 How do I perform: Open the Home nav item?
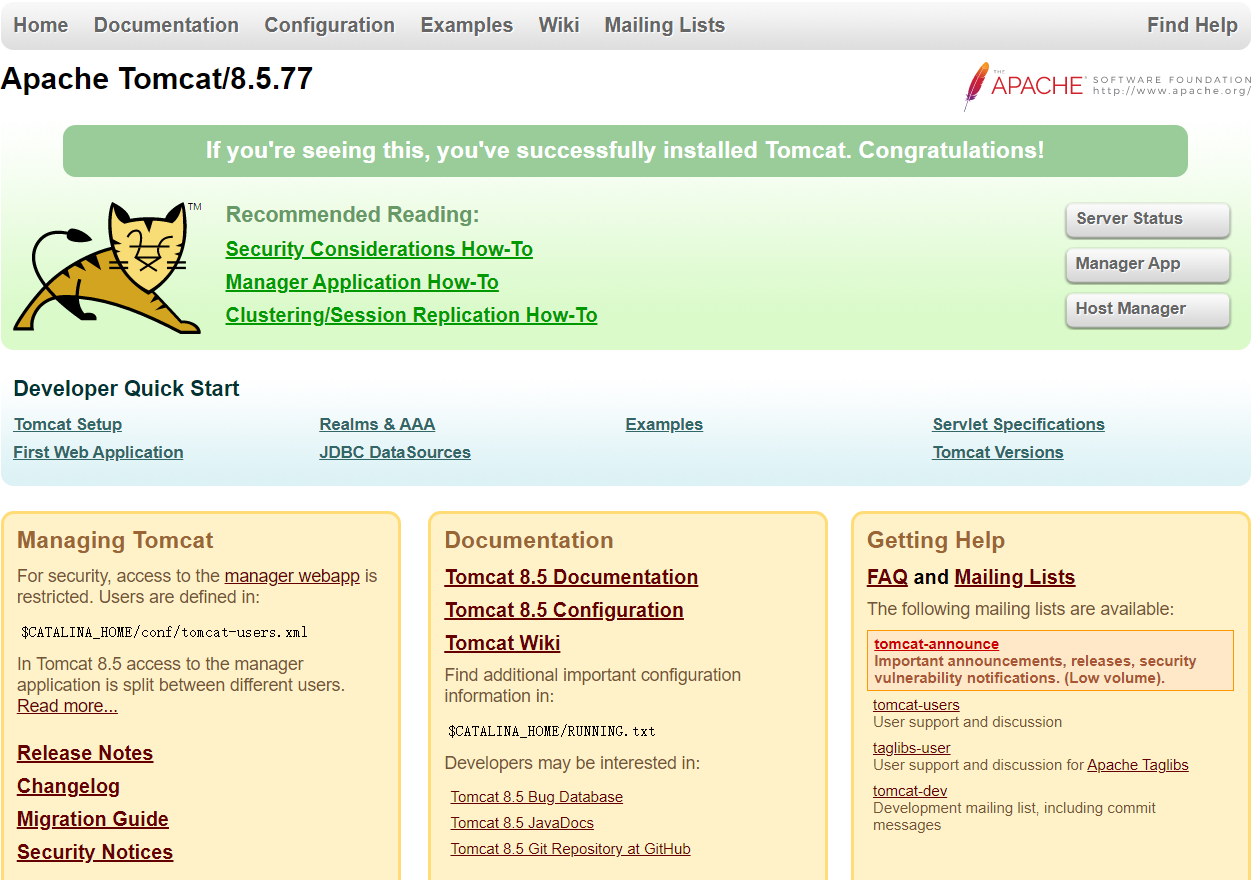pos(41,25)
